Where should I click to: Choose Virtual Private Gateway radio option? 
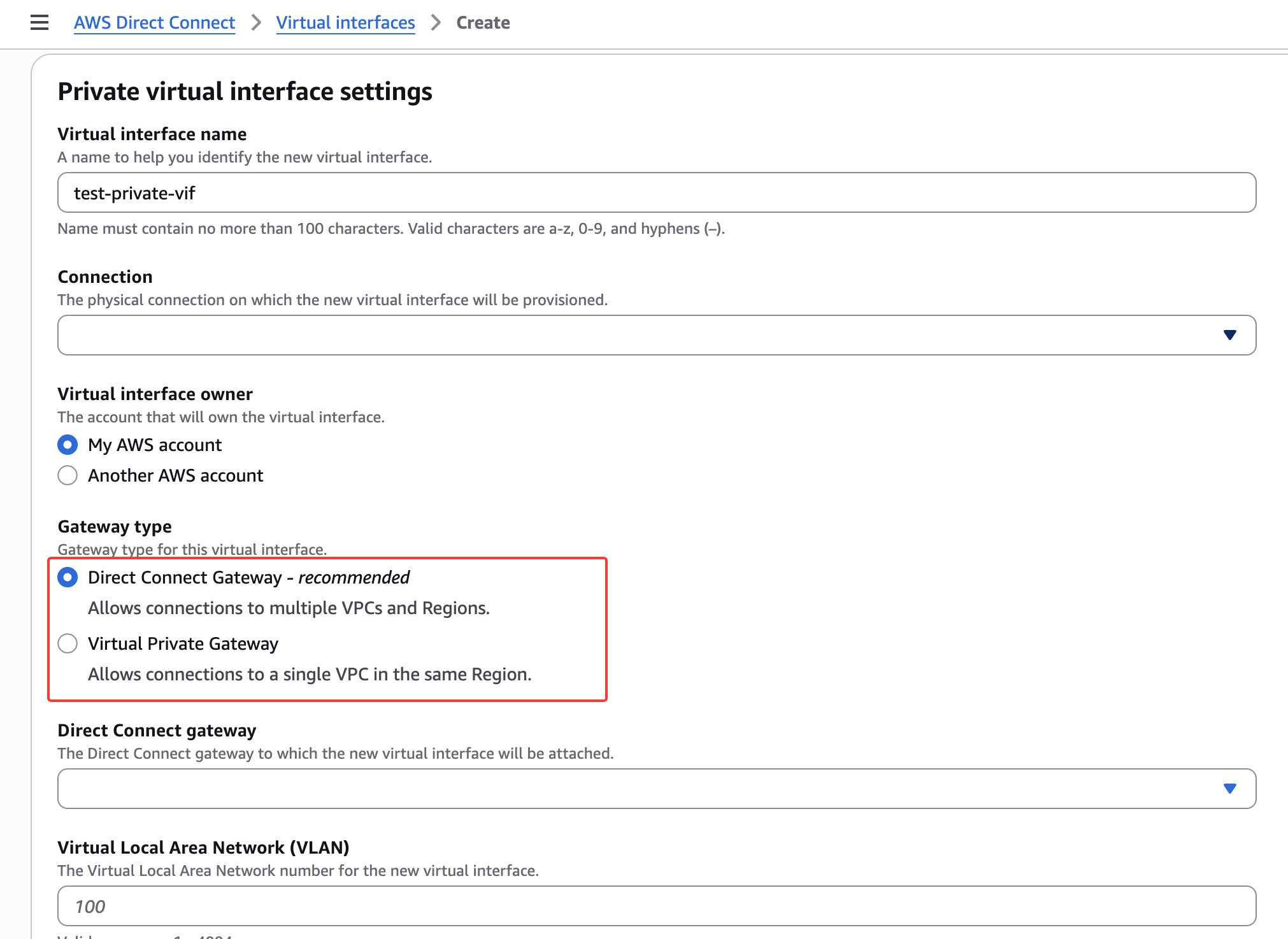(x=68, y=643)
